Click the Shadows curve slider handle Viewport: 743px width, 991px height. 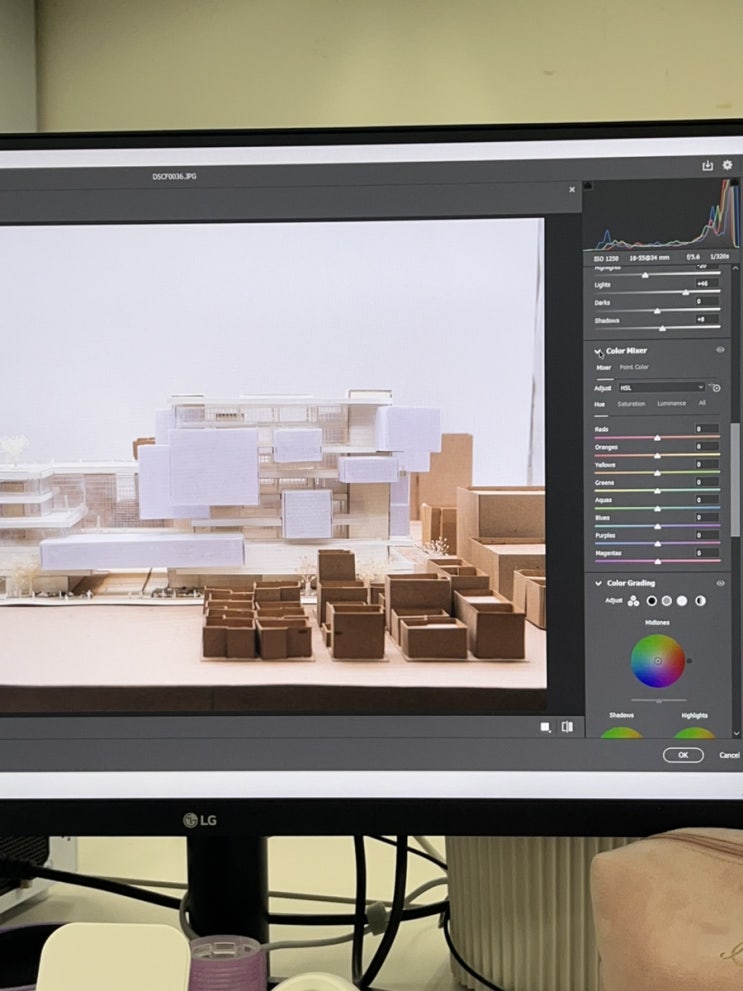[x=662, y=328]
